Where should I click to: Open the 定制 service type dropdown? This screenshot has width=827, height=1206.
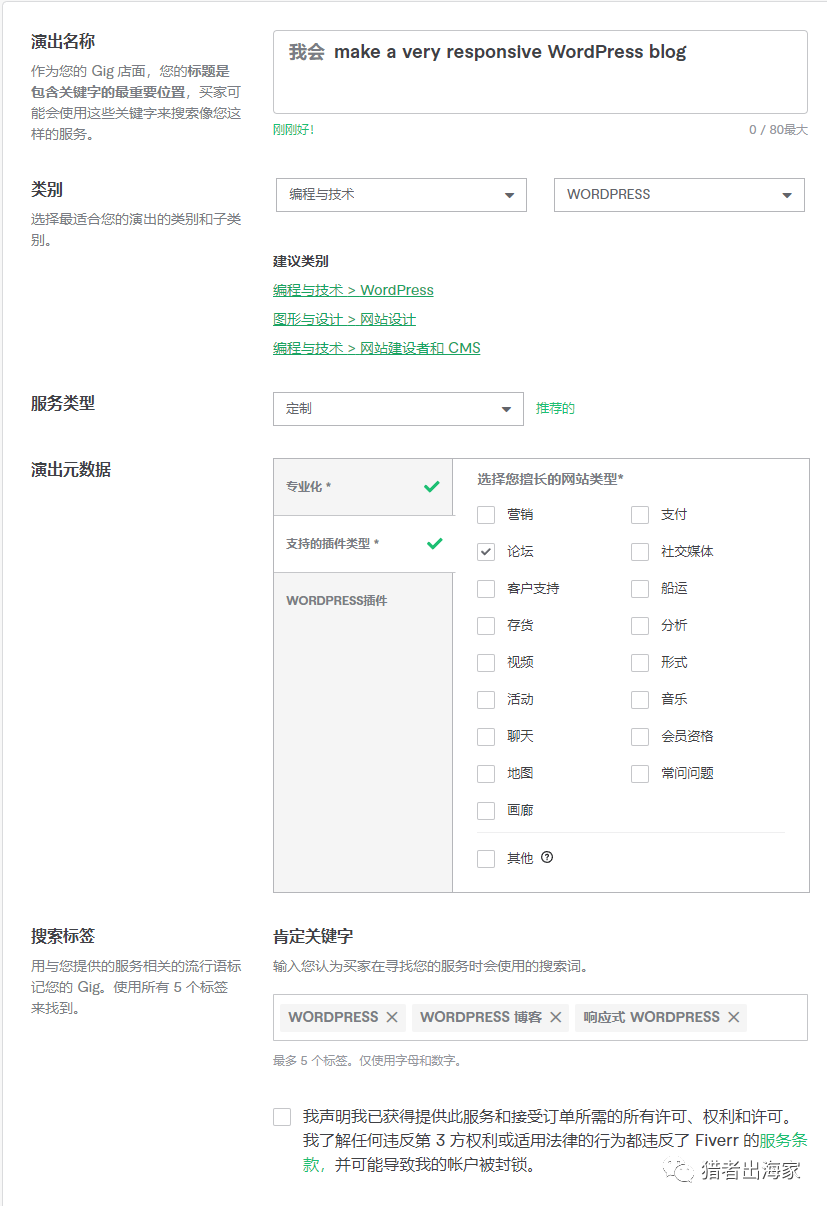398,409
